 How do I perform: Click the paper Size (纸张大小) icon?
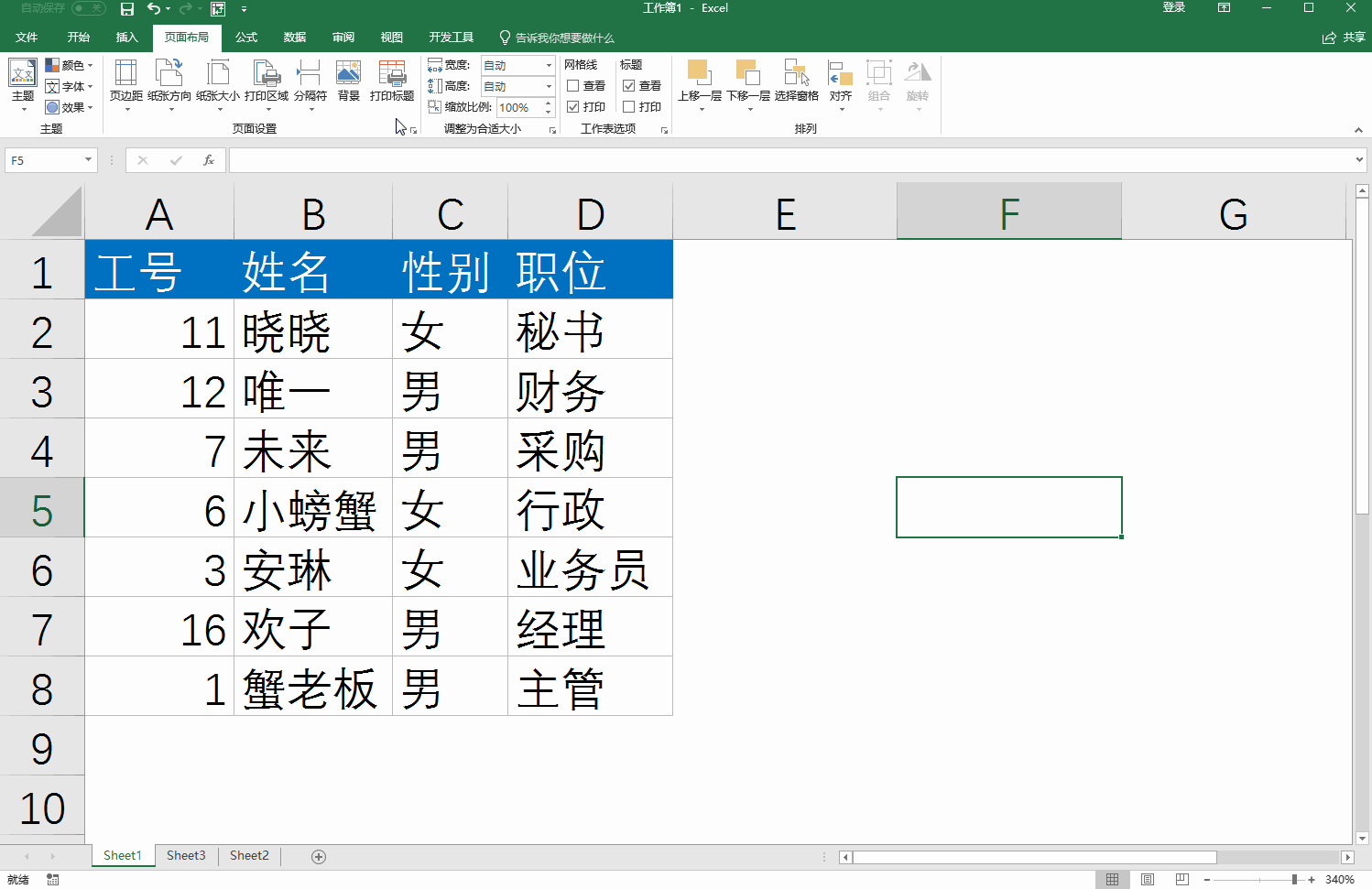coord(218,84)
